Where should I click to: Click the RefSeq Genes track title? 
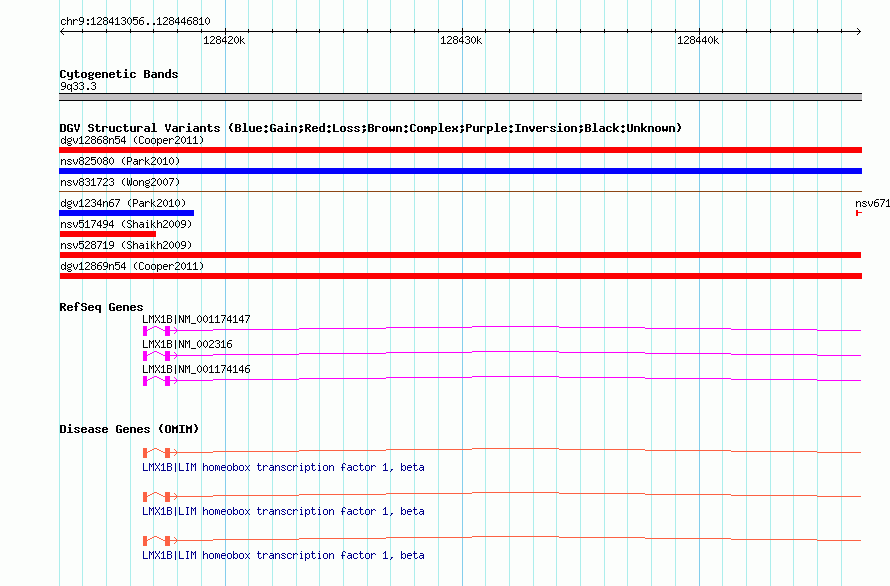101,307
